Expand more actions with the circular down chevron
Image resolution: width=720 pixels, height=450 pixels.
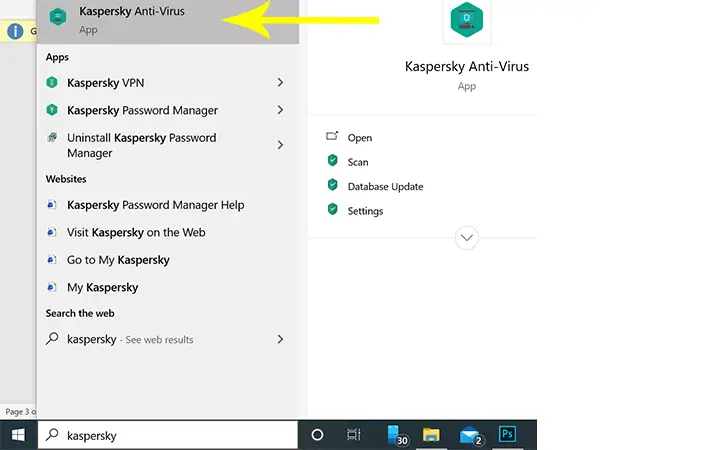click(467, 238)
